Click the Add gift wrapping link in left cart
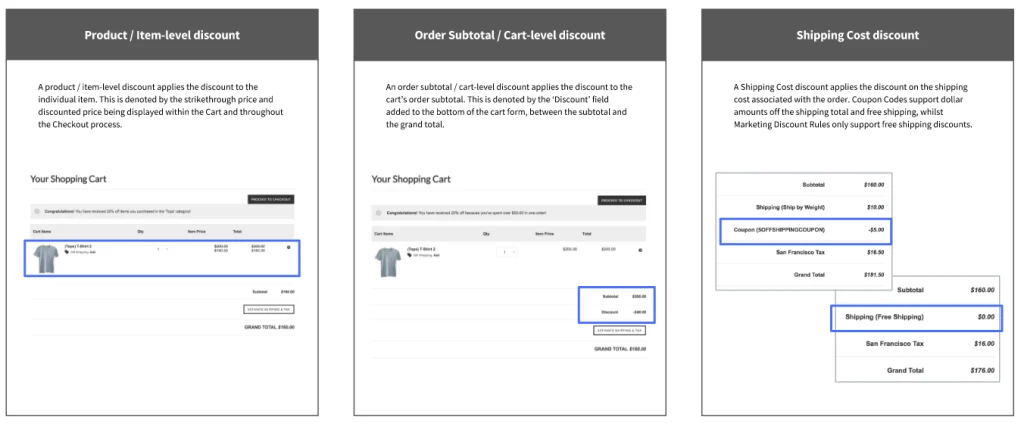 (91, 251)
